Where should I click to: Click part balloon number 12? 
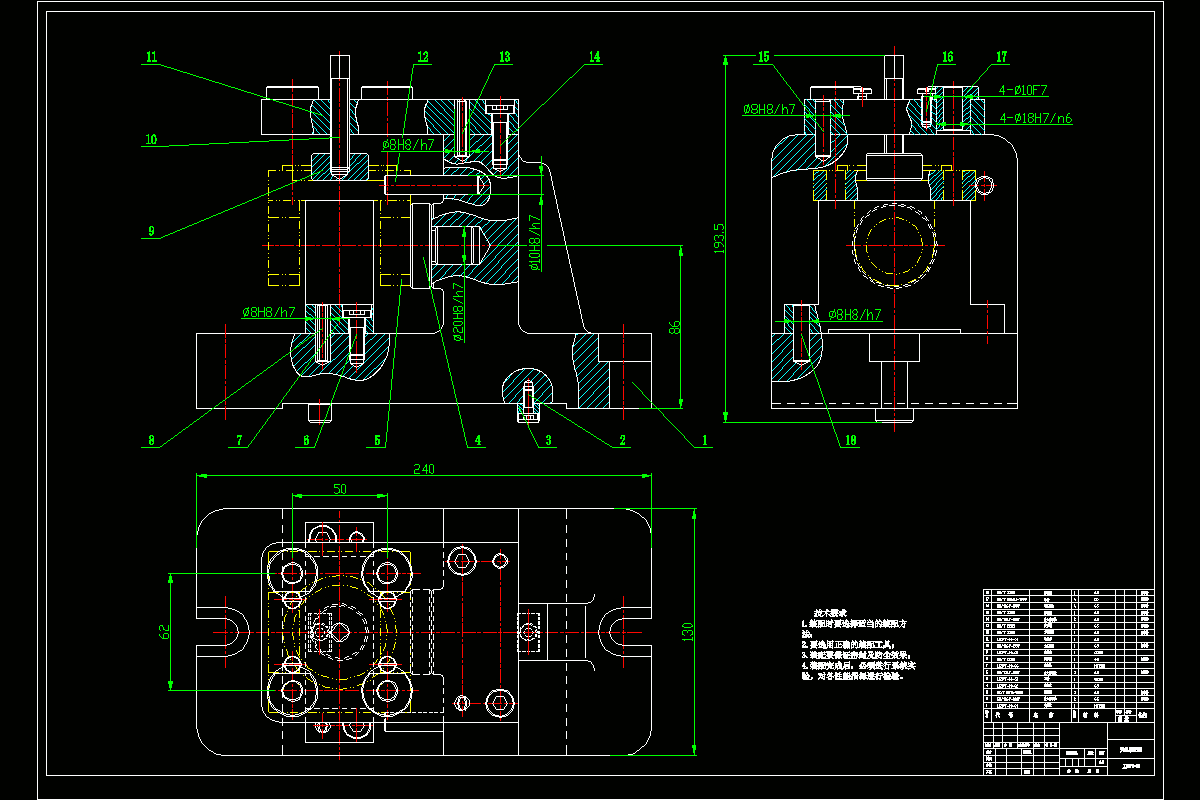point(423,58)
